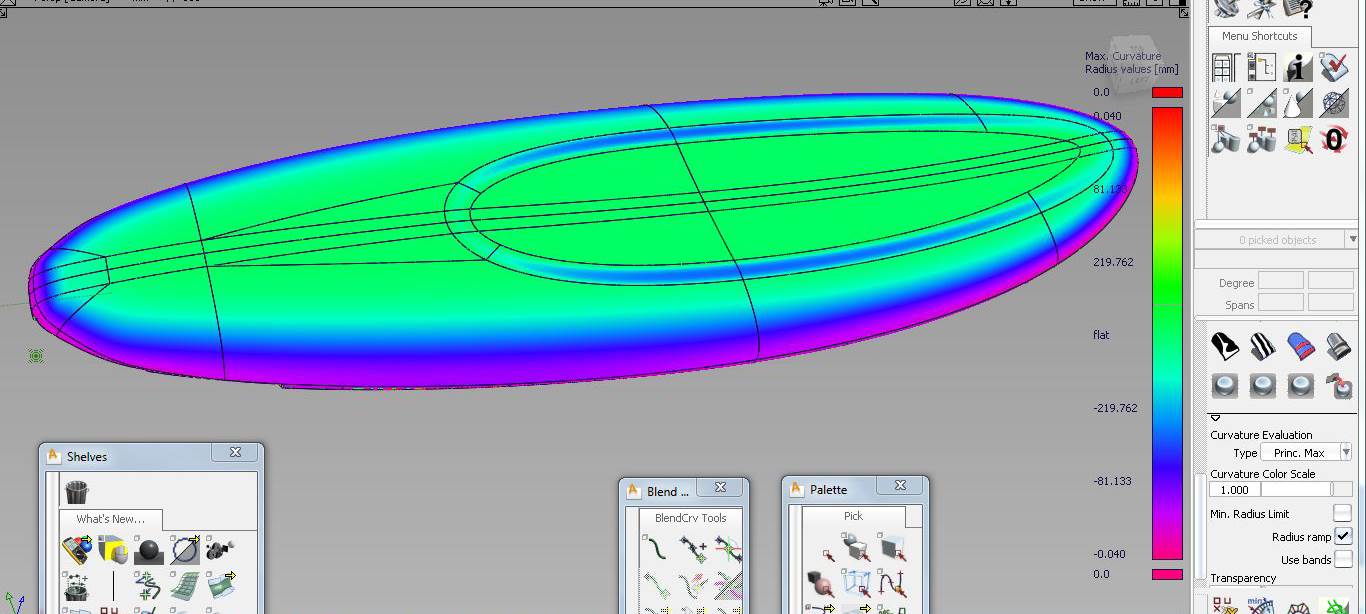Click the red zero reset icon
The height and width of the screenshot is (614, 1366).
(x=1334, y=138)
